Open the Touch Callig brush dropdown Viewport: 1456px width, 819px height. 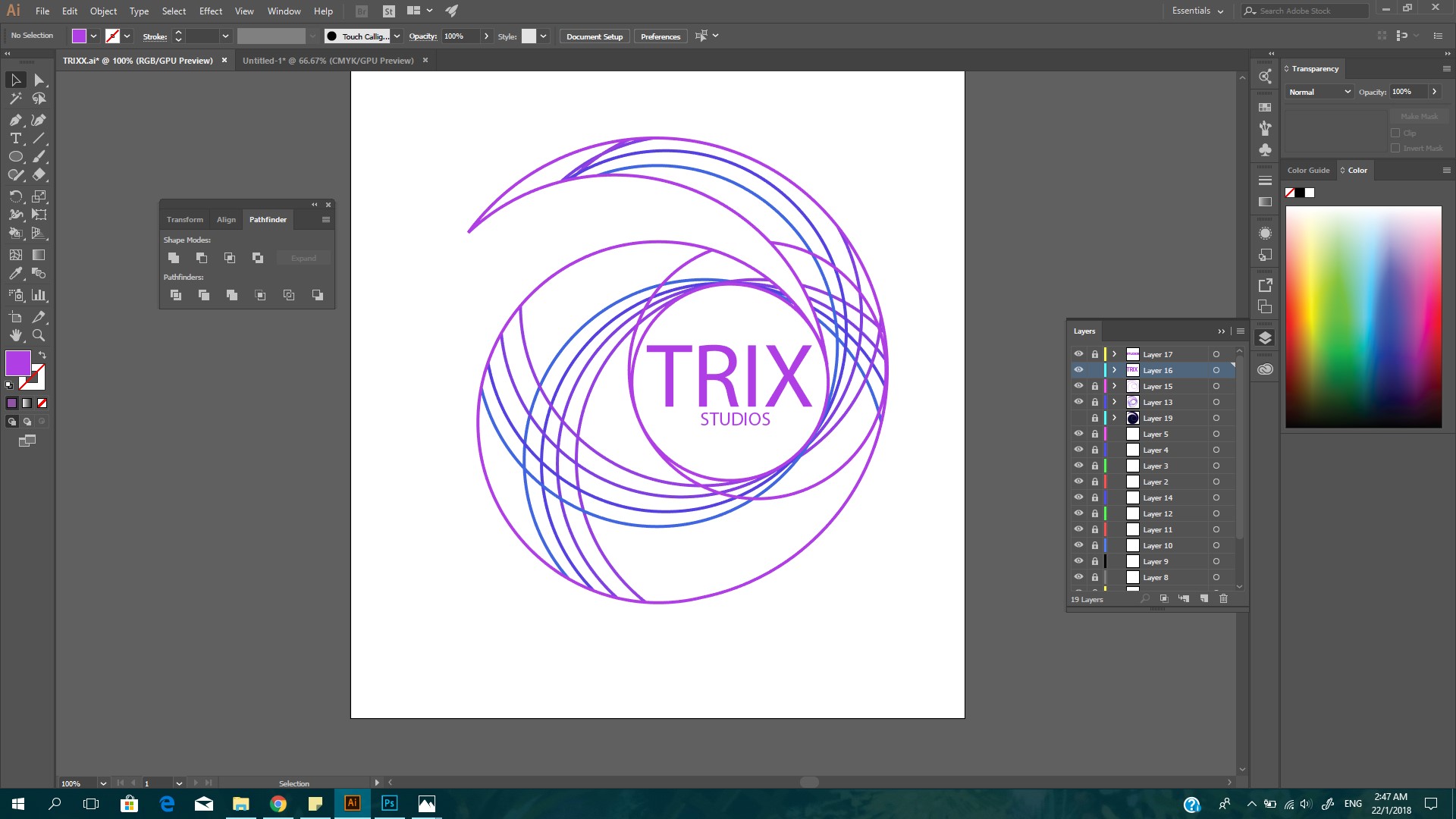pos(397,36)
